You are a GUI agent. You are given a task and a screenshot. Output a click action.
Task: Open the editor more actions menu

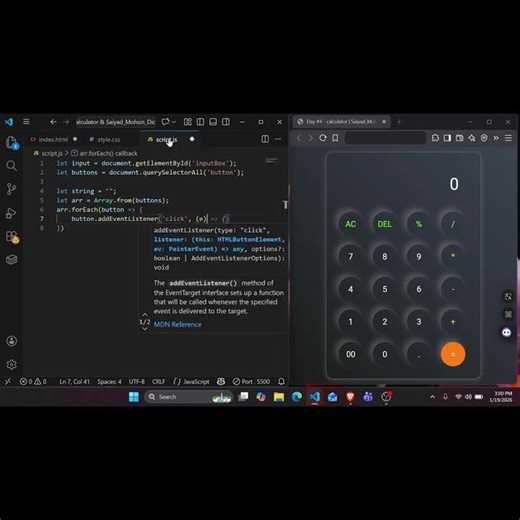[278, 139]
